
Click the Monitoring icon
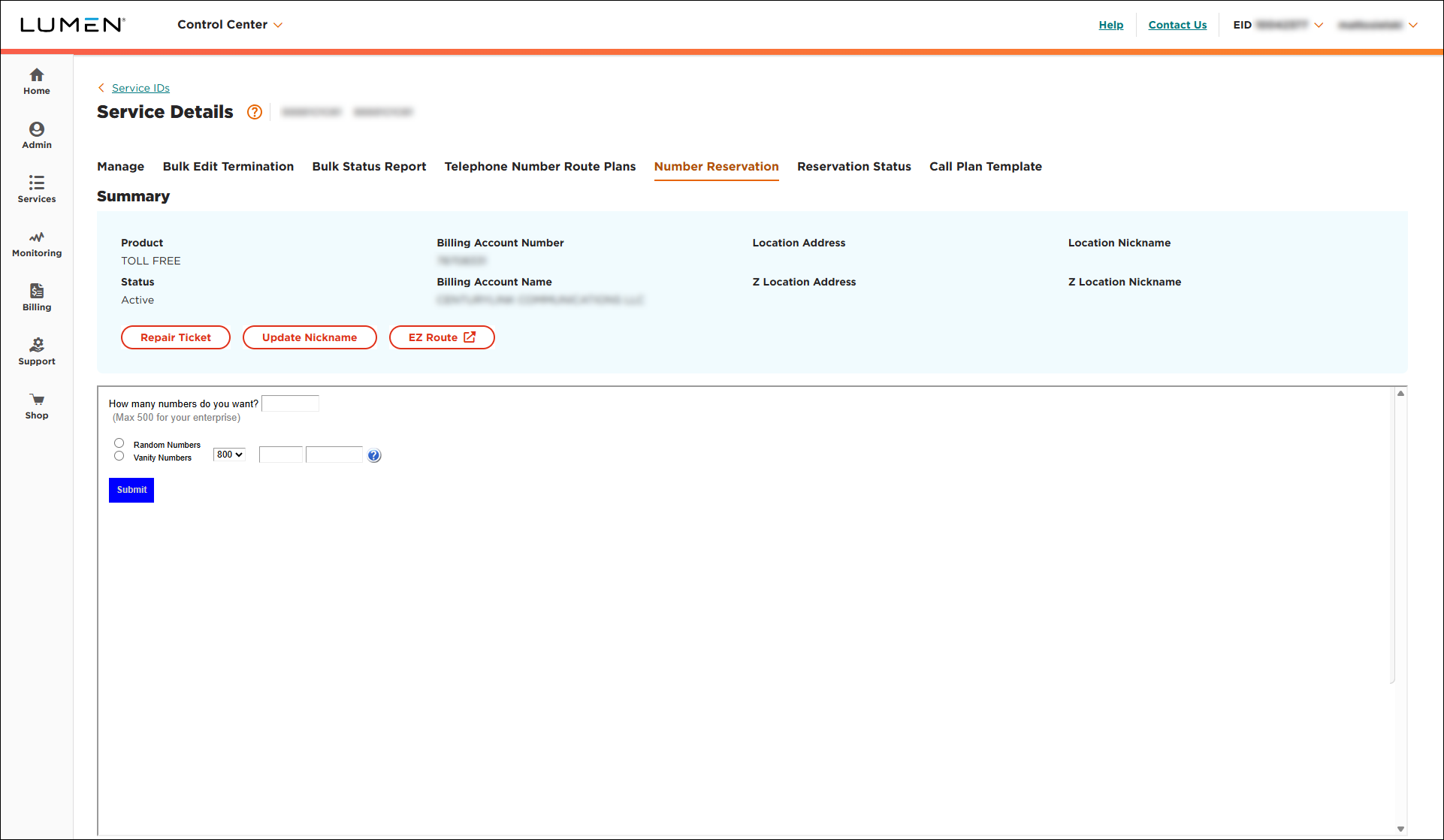36,242
